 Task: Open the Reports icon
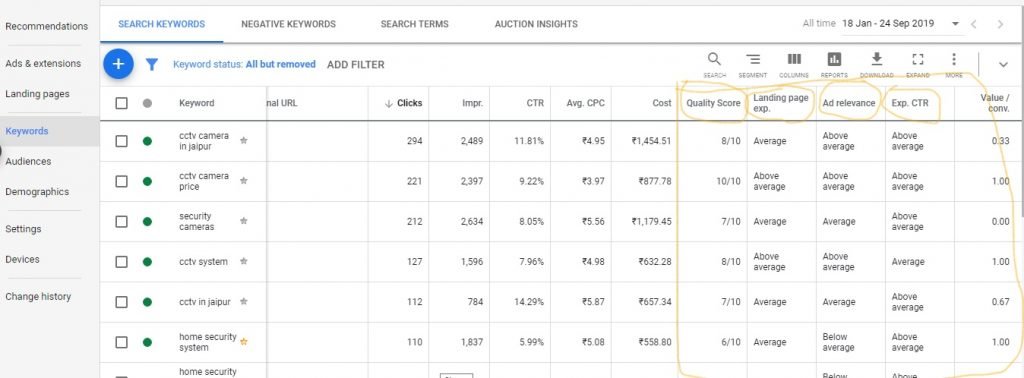[x=834, y=59]
